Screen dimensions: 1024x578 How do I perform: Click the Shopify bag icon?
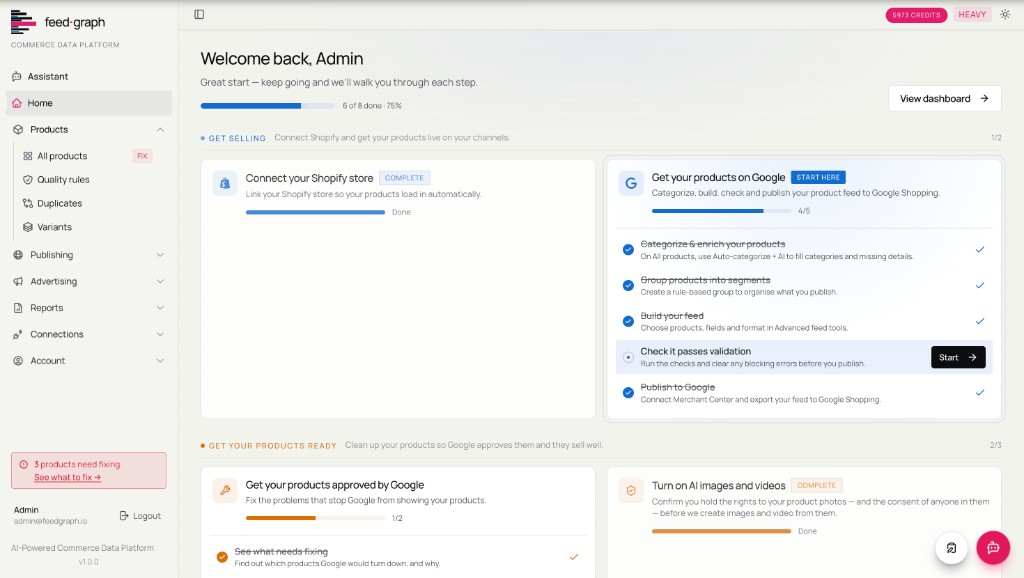(225, 184)
